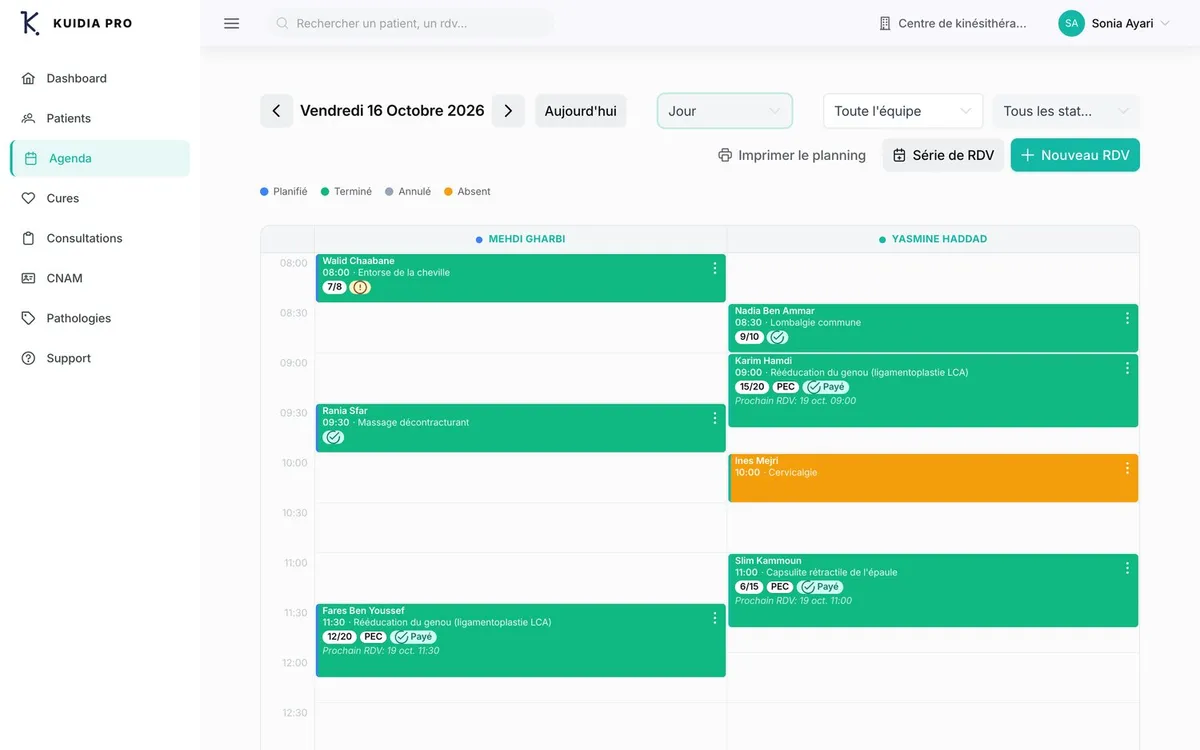1200x750 pixels.
Task: Click the Pathologies tag icon in sidebar
Action: click(28, 318)
